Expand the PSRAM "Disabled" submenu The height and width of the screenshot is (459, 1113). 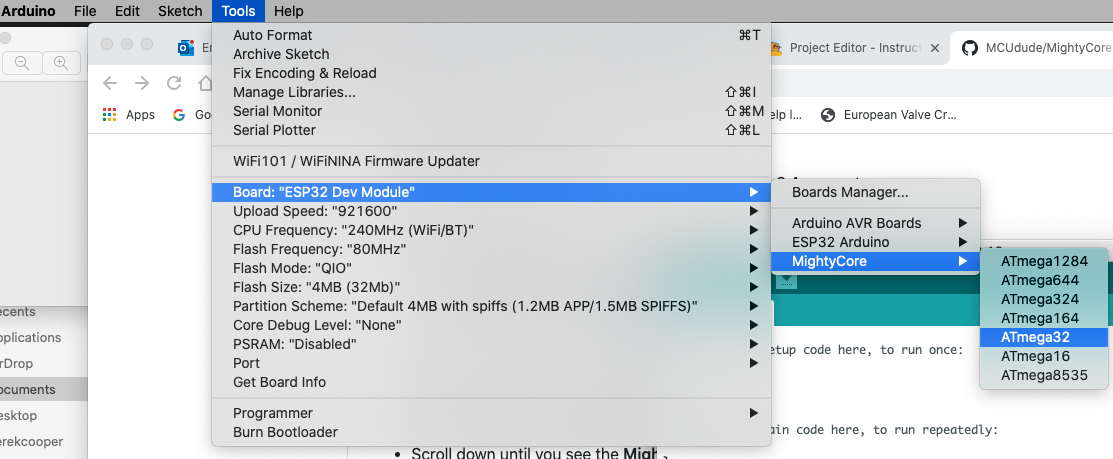[x=491, y=344]
